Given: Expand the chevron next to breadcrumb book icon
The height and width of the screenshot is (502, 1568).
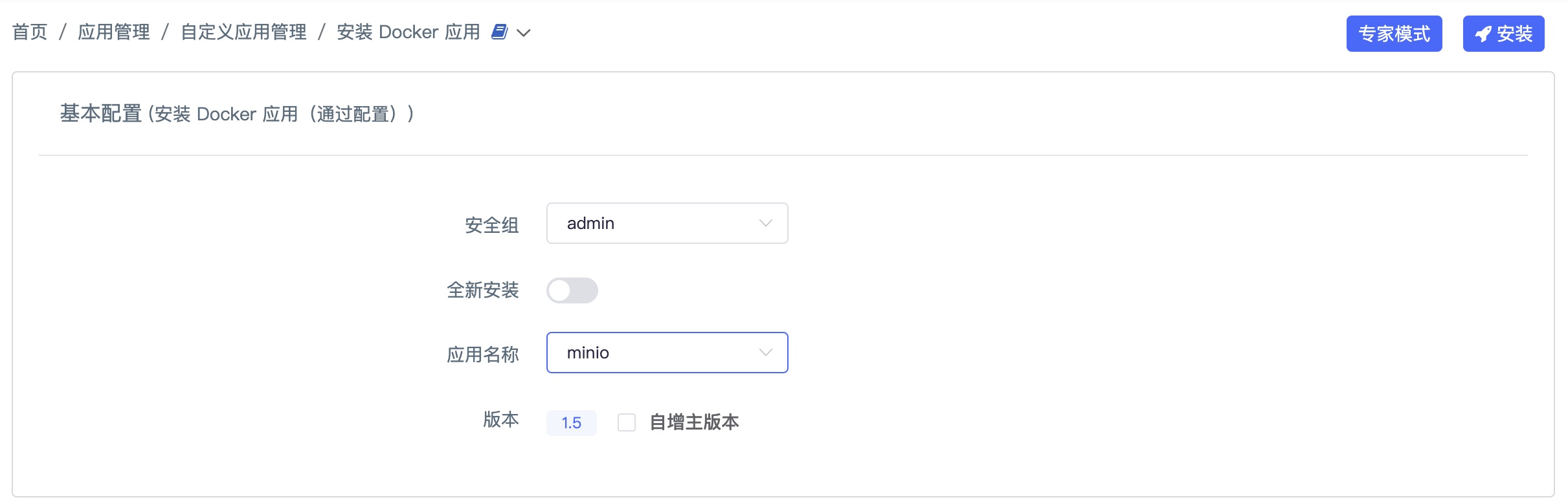Looking at the screenshot, I should click(524, 33).
